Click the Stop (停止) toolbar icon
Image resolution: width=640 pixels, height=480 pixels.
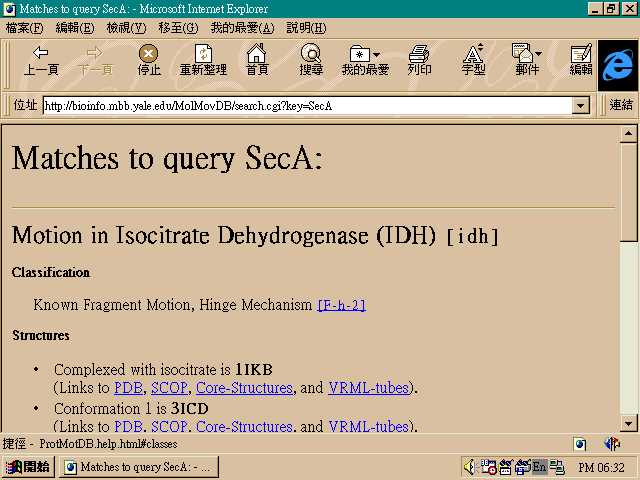tap(149, 60)
